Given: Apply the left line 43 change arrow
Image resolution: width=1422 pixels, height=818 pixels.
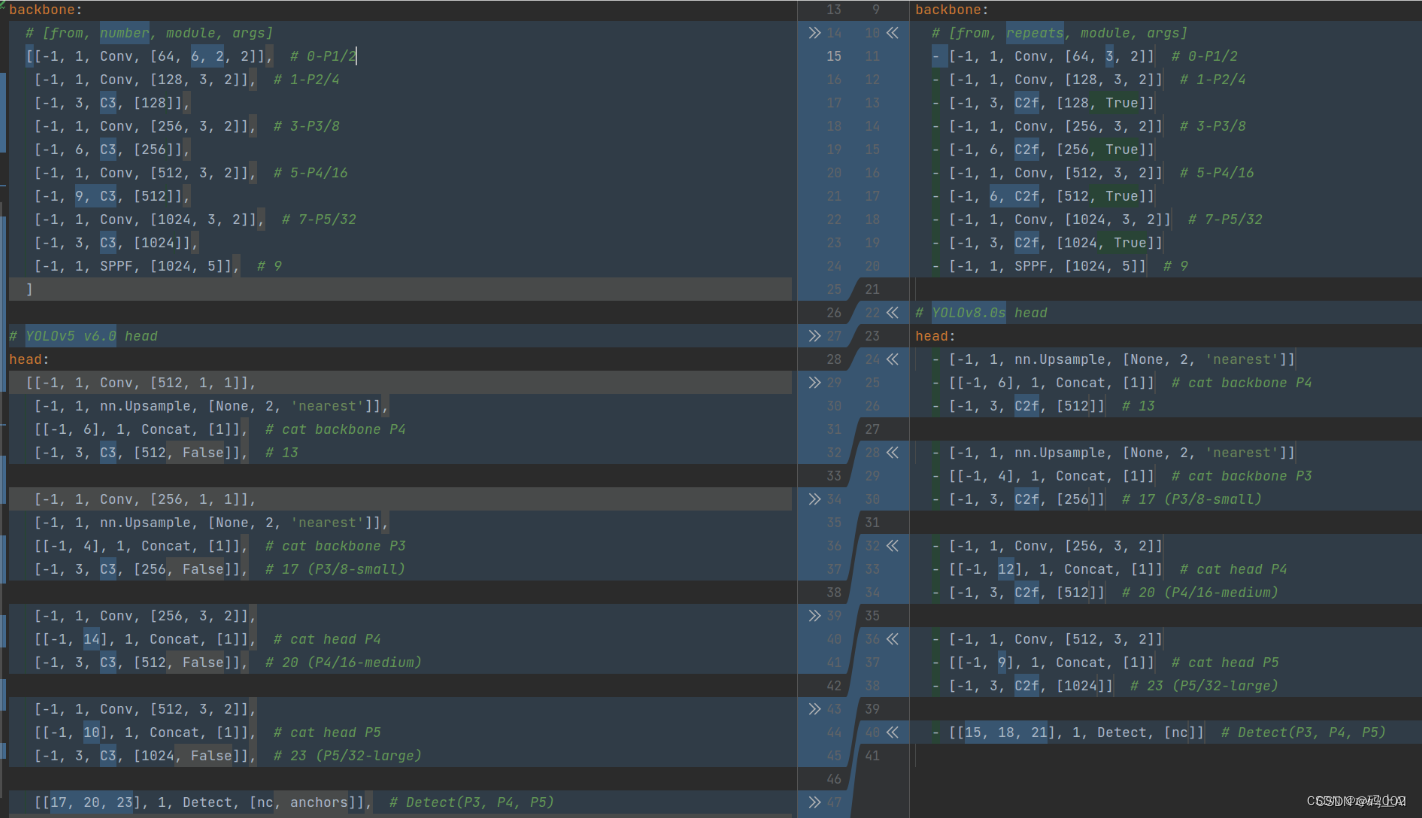Looking at the screenshot, I should pos(814,709).
